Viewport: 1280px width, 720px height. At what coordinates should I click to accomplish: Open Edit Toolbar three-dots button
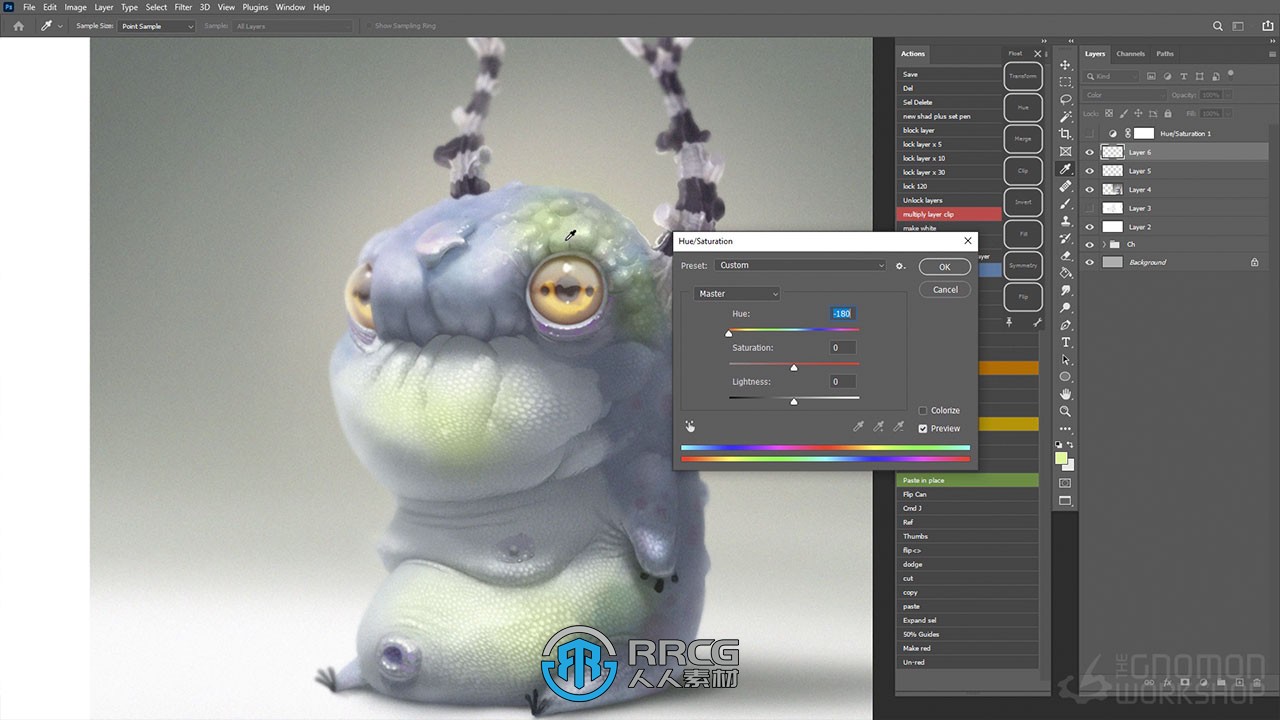[x=1065, y=429]
